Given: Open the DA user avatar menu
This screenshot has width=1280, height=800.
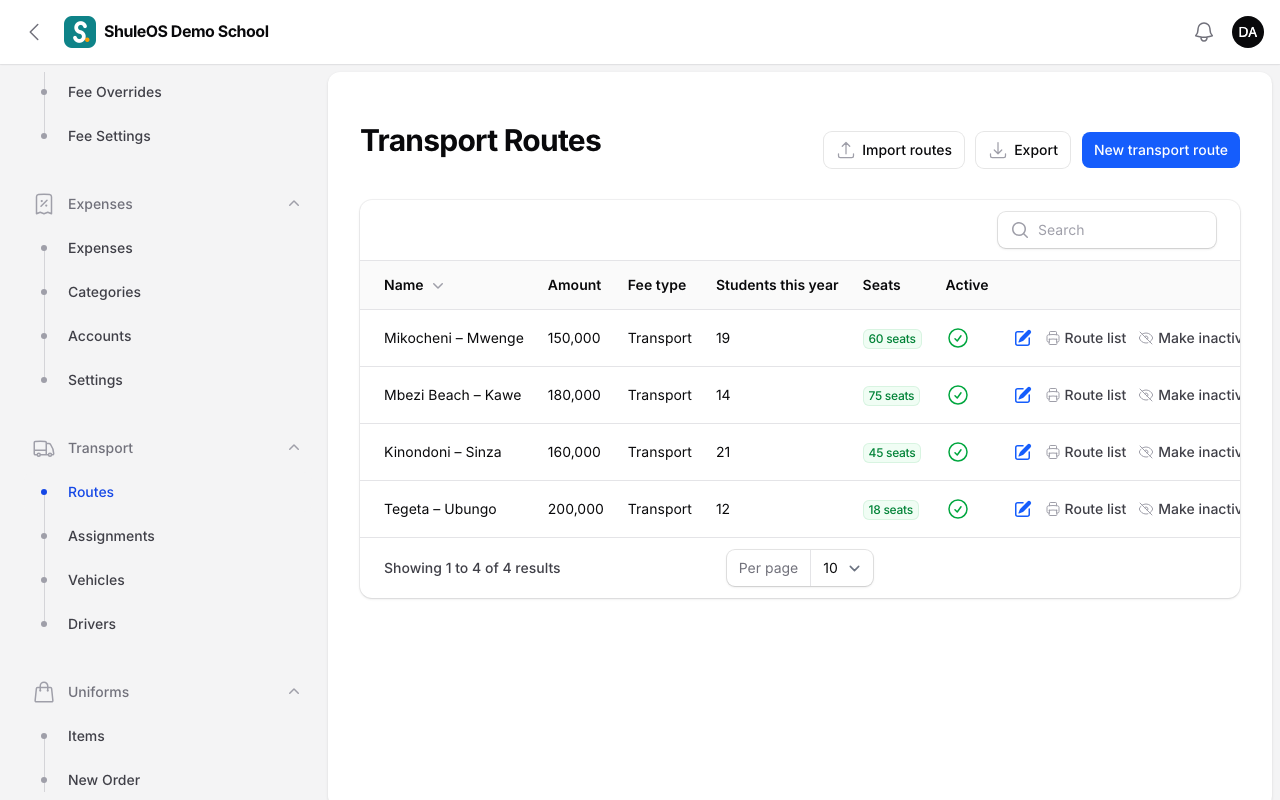Looking at the screenshot, I should click(x=1248, y=32).
